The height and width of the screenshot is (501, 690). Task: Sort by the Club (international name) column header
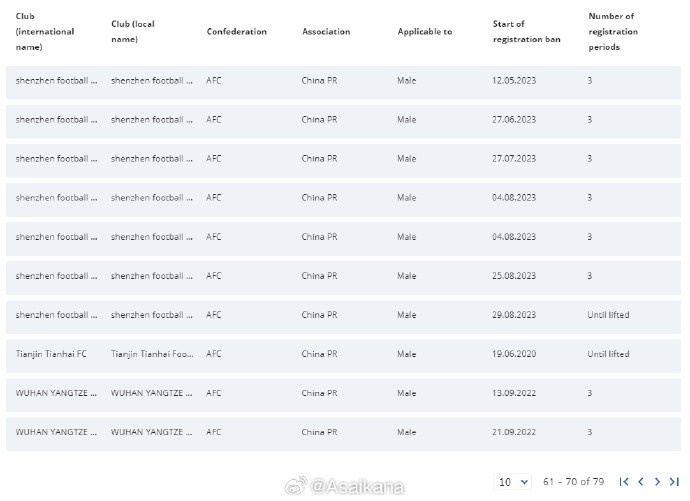tap(45, 32)
